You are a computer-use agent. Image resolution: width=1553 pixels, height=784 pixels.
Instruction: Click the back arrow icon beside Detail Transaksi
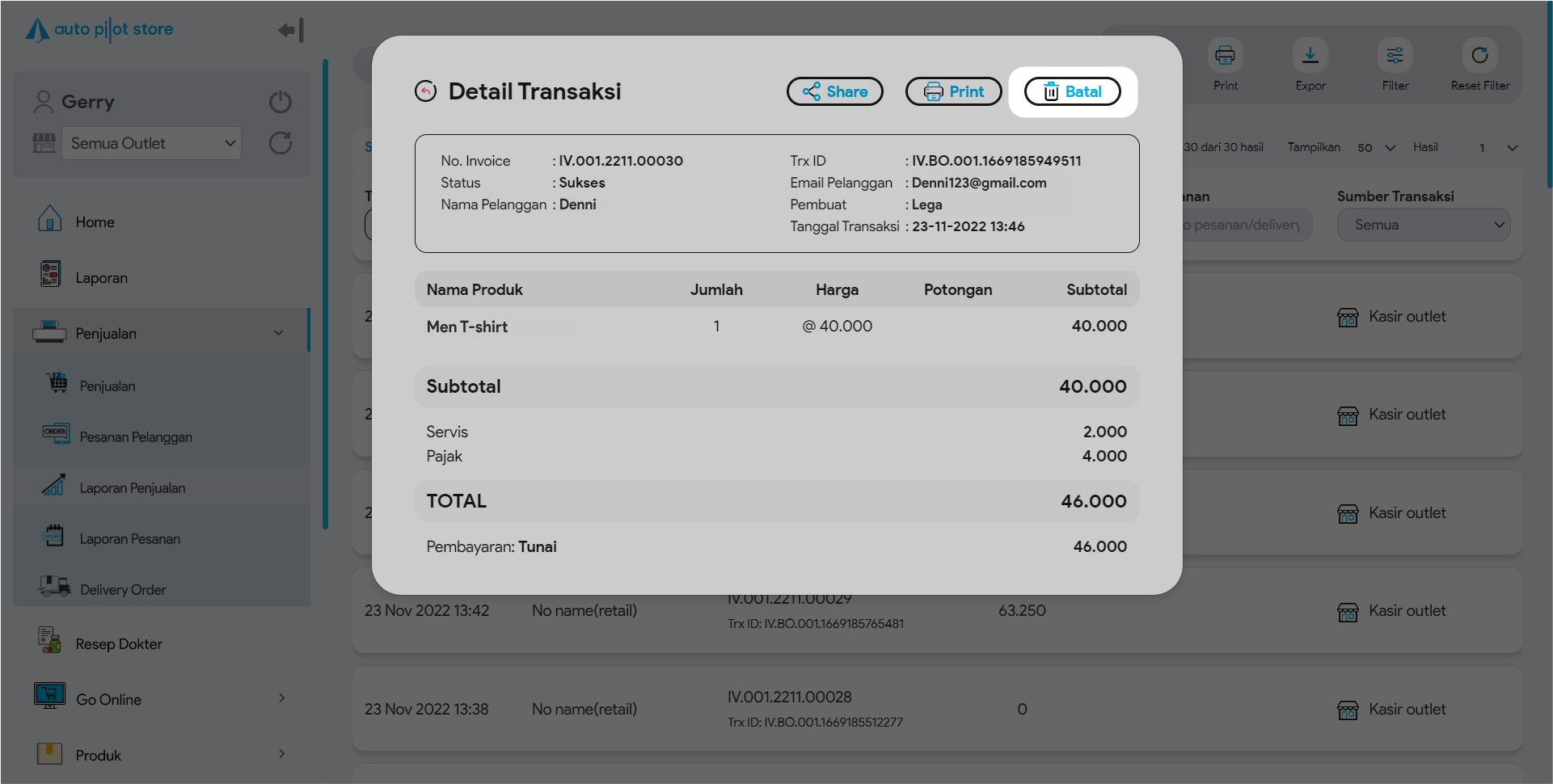click(x=425, y=91)
